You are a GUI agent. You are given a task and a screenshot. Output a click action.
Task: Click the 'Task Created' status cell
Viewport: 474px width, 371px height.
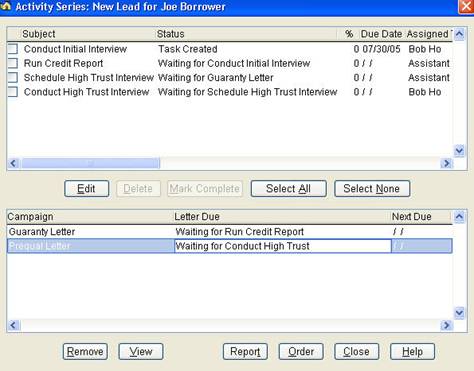pyautogui.click(x=188, y=49)
